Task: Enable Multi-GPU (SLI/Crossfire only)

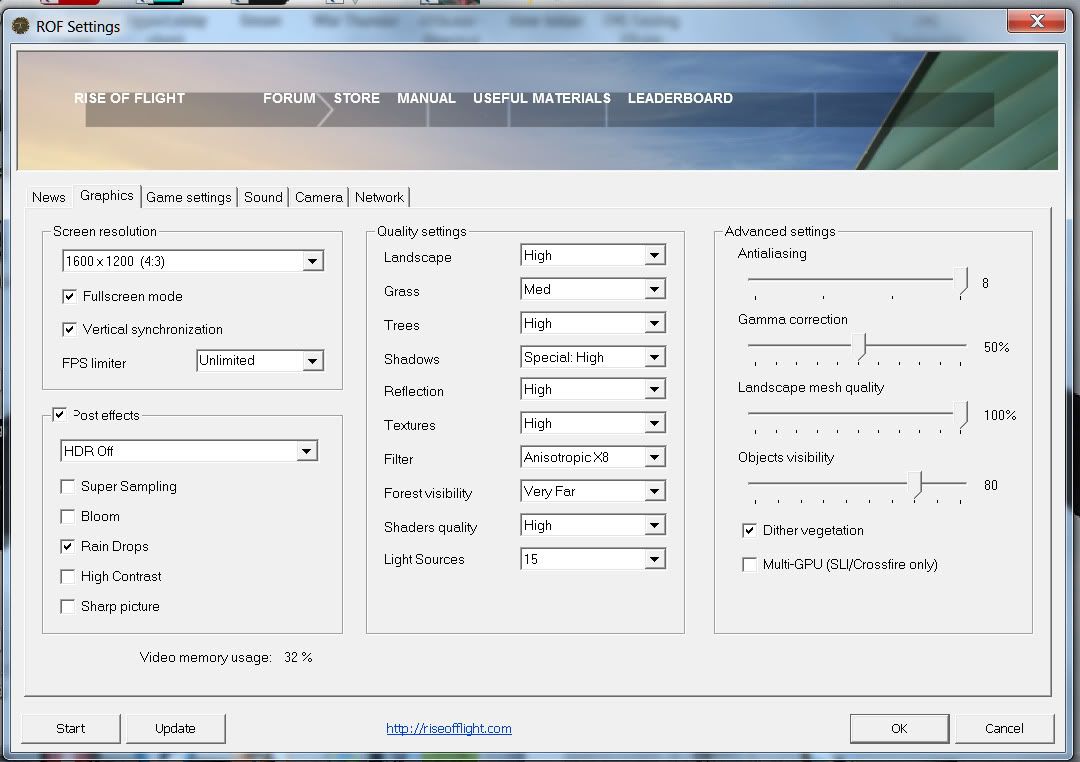Action: pyautogui.click(x=749, y=564)
